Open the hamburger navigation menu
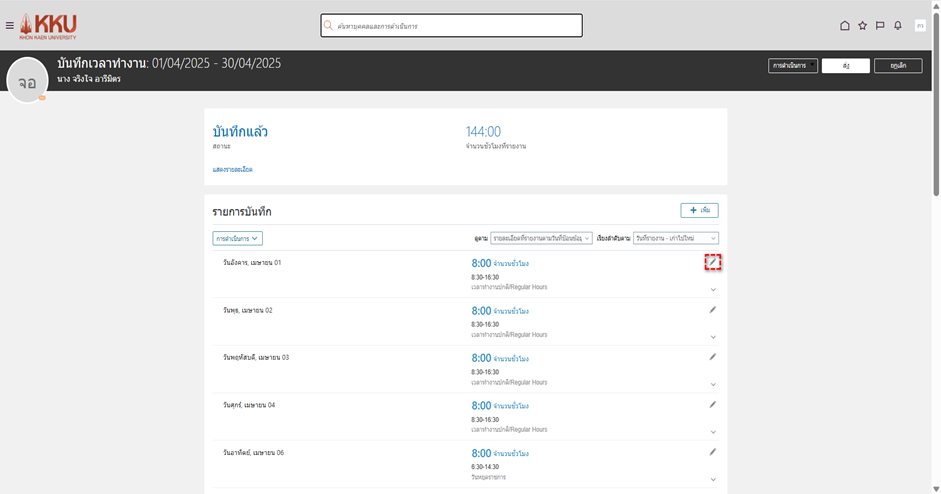Image resolution: width=941 pixels, height=494 pixels. (x=10, y=25)
